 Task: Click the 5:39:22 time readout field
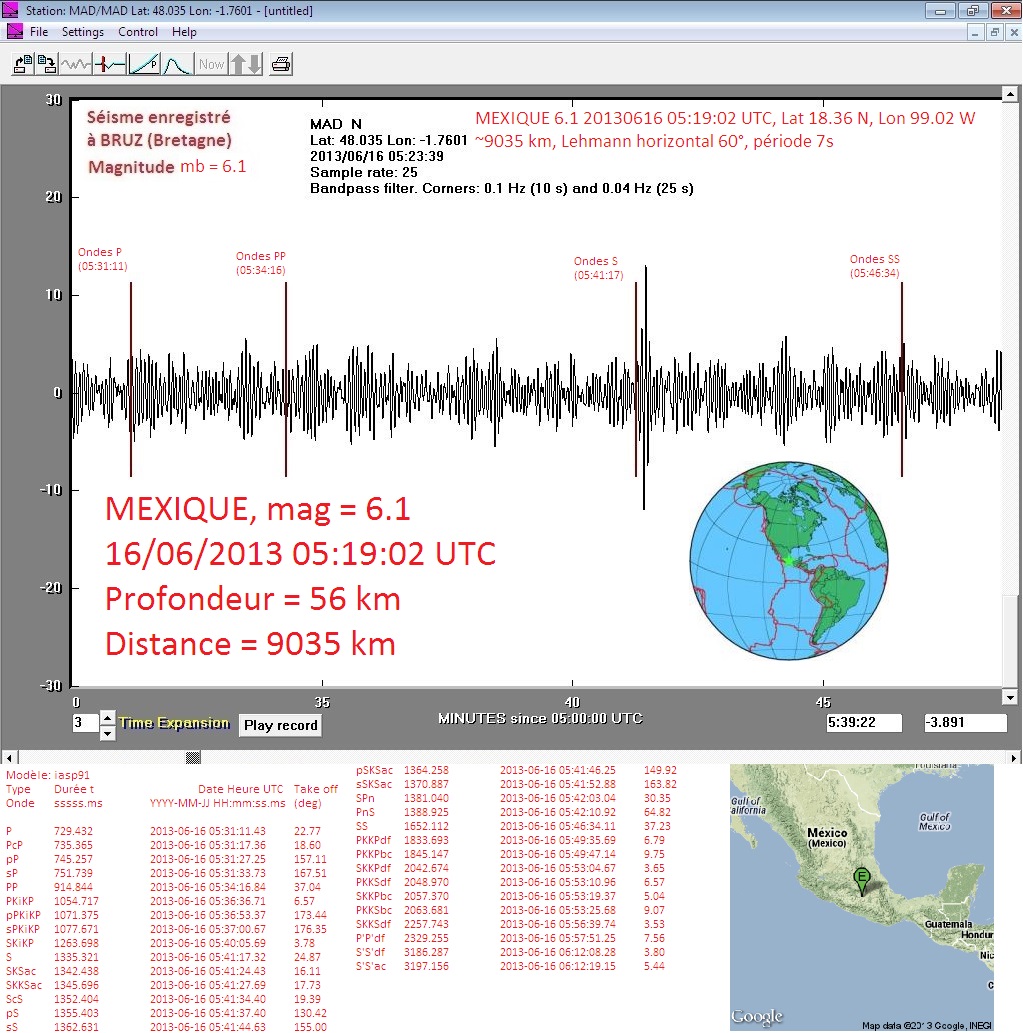864,723
